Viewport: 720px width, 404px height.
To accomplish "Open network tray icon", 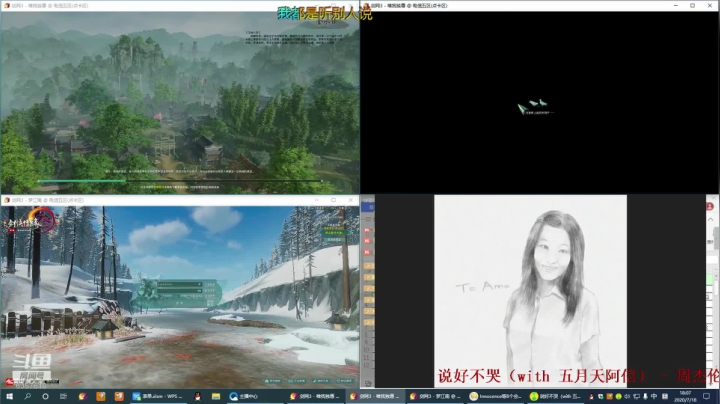I will (x=636, y=397).
